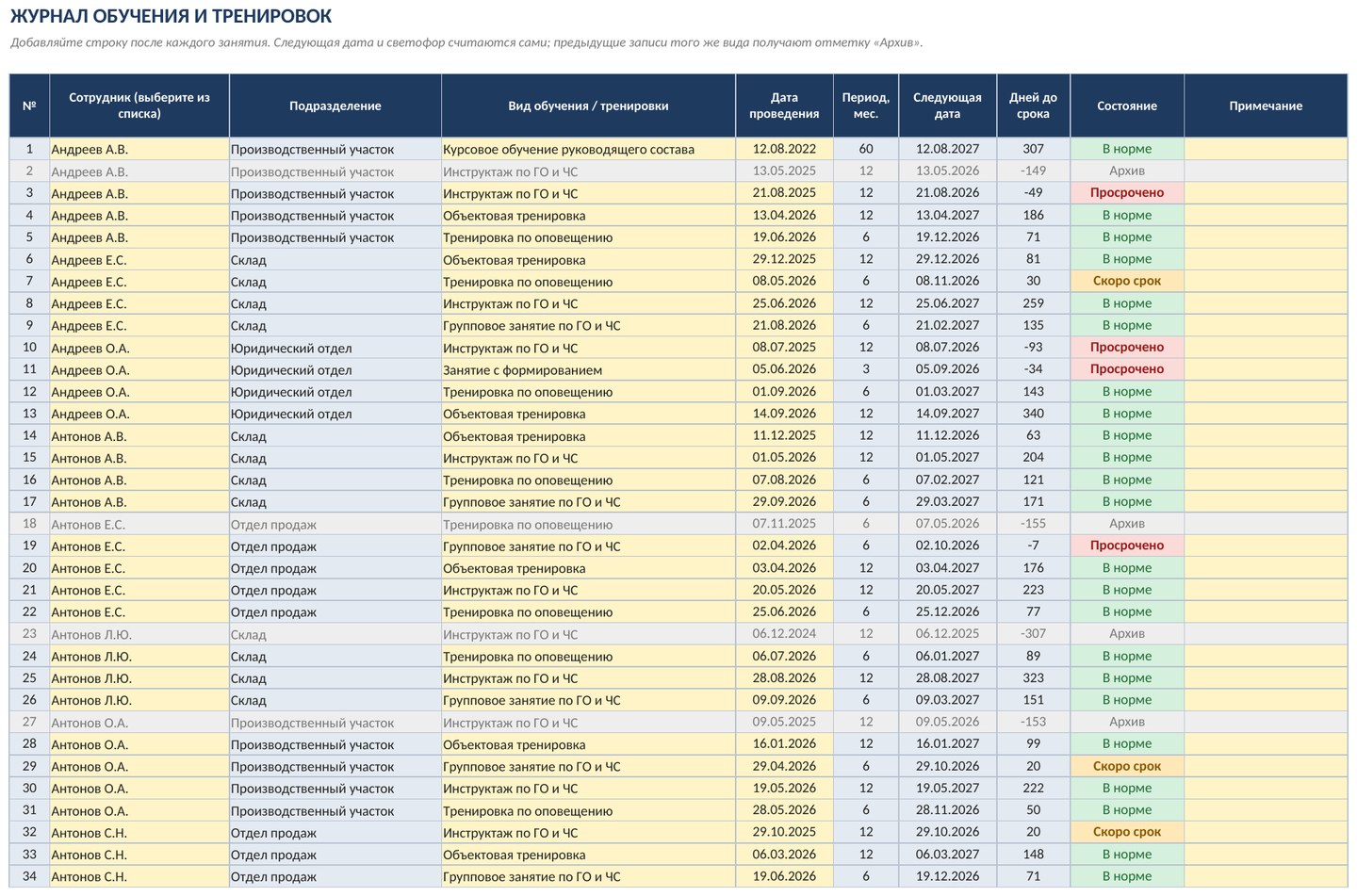Select 'Юридический отдел' in row 13
The height and width of the screenshot is (896, 1357).
click(x=335, y=414)
